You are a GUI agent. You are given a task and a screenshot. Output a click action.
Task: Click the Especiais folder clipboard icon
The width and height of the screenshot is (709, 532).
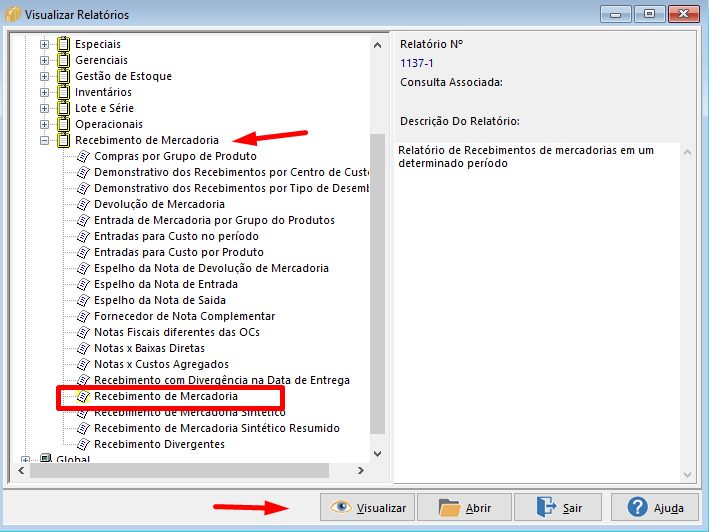click(63, 44)
